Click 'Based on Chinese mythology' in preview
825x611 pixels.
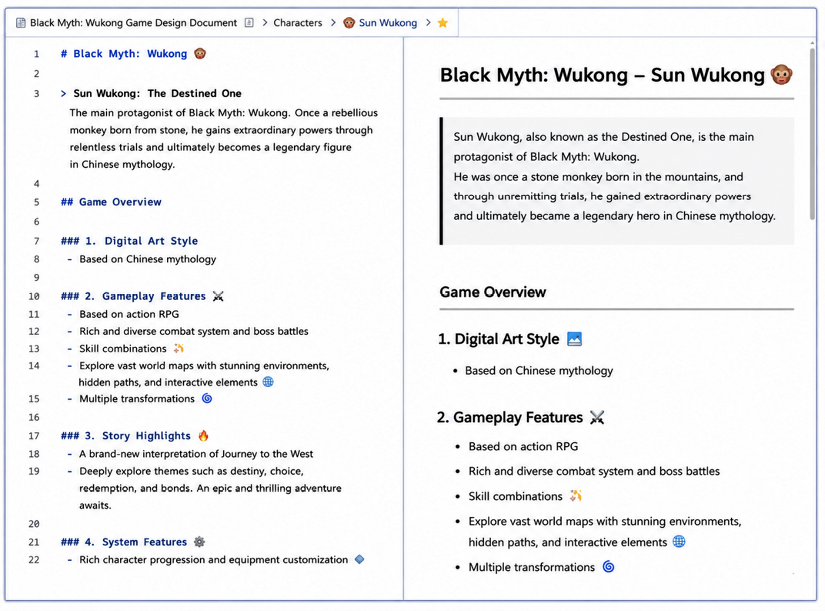tap(539, 370)
